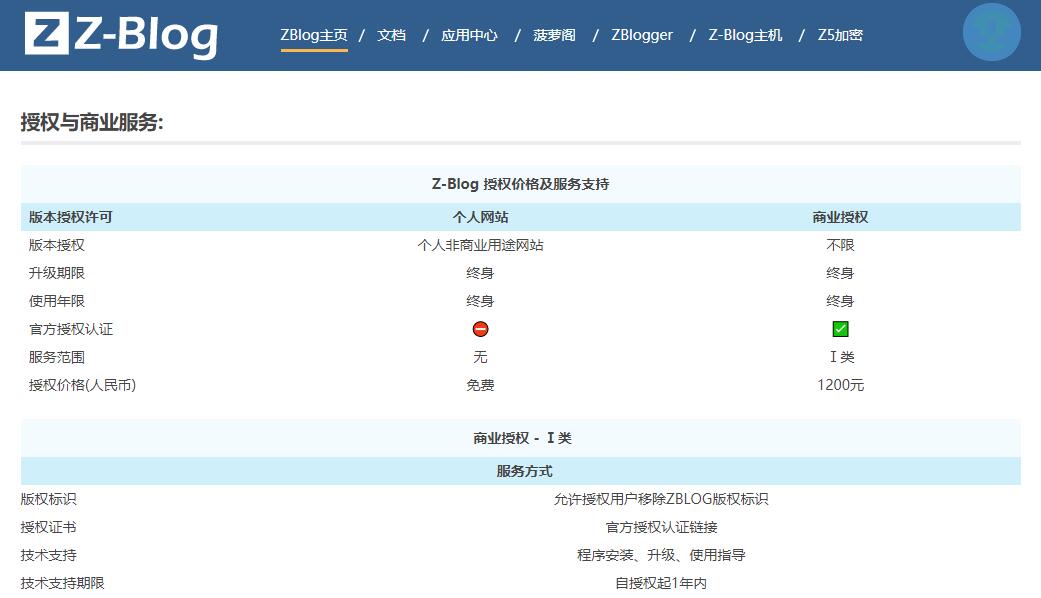Click the Ⅰ类 cell in 服务范围 row
The image size is (1041, 598).
(842, 357)
